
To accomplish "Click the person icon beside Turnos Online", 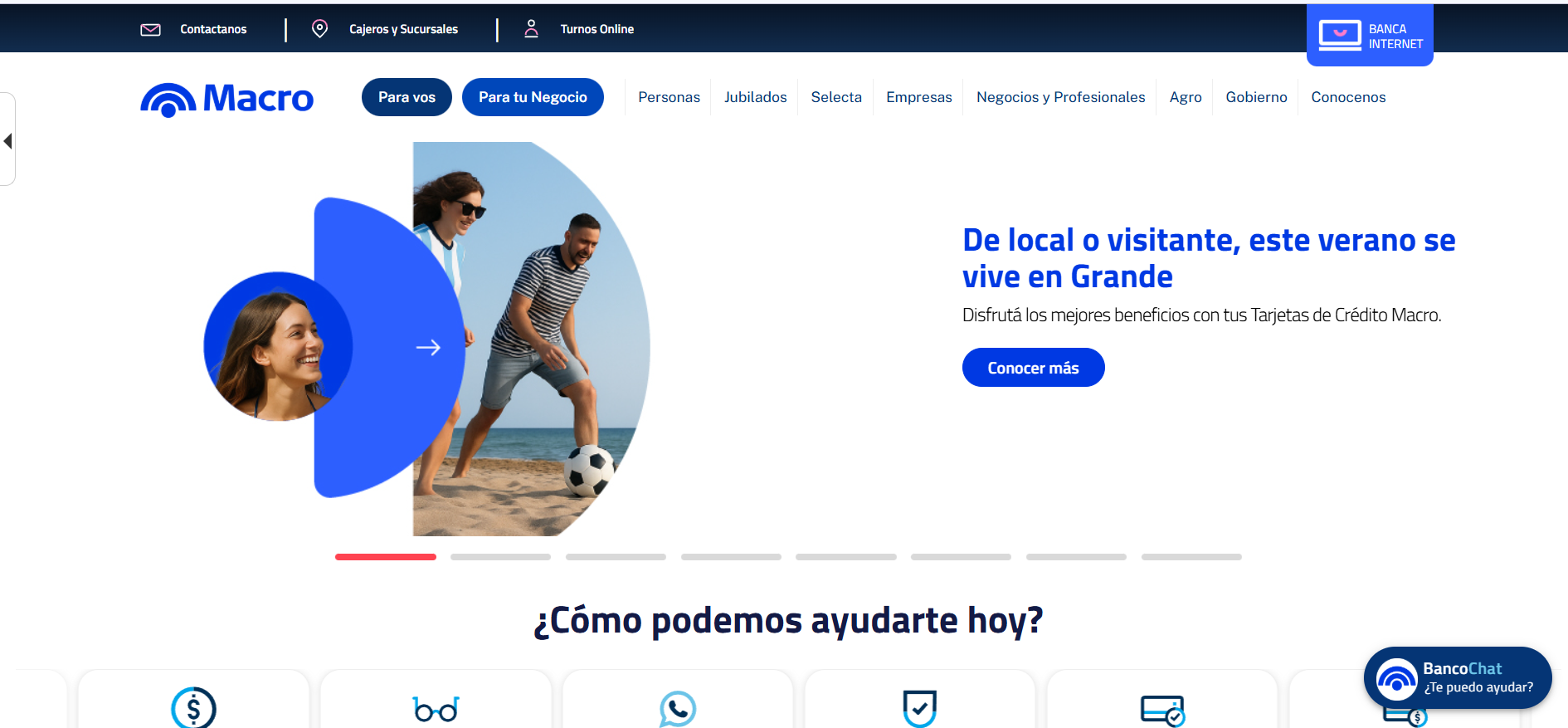I will pyautogui.click(x=532, y=29).
